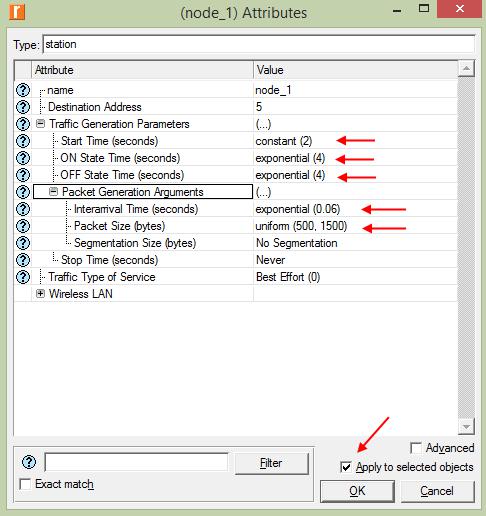Enable the Advanced checkbox
The image size is (486, 516).
(x=416, y=448)
